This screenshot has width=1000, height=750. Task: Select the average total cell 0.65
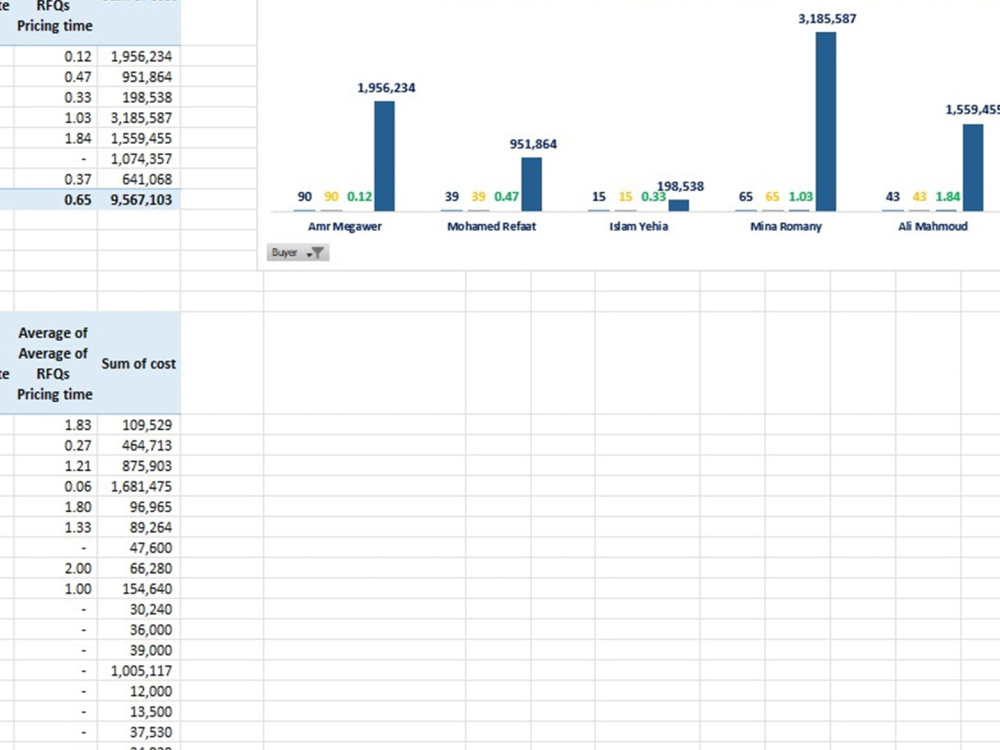point(55,200)
